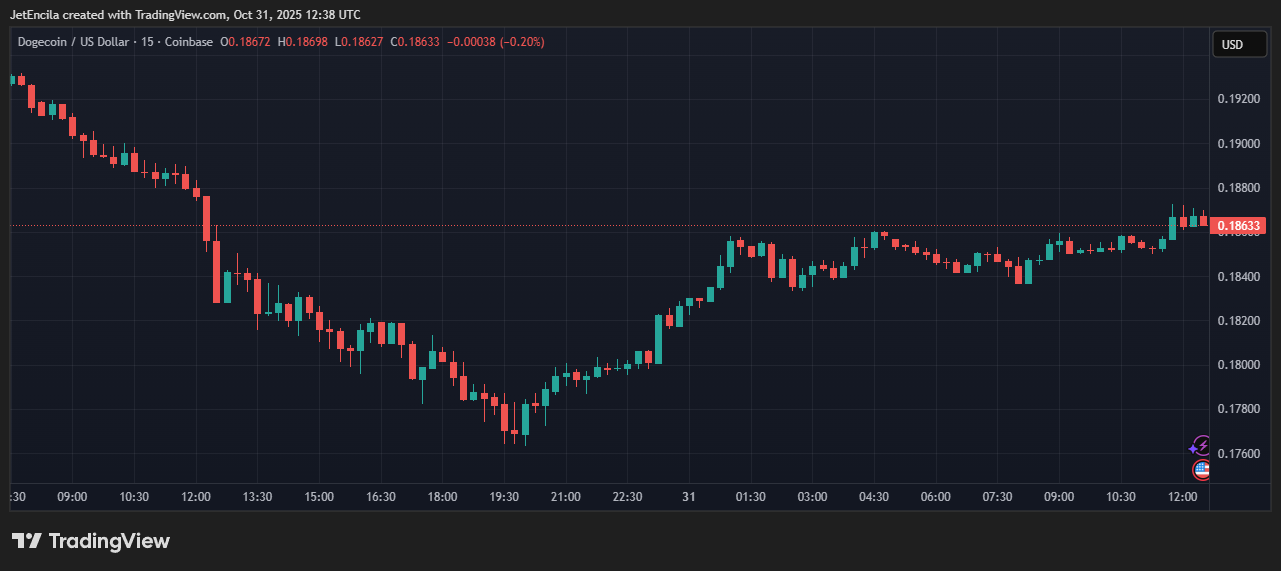Click the purple lightning bolt event icon

coord(1201,446)
